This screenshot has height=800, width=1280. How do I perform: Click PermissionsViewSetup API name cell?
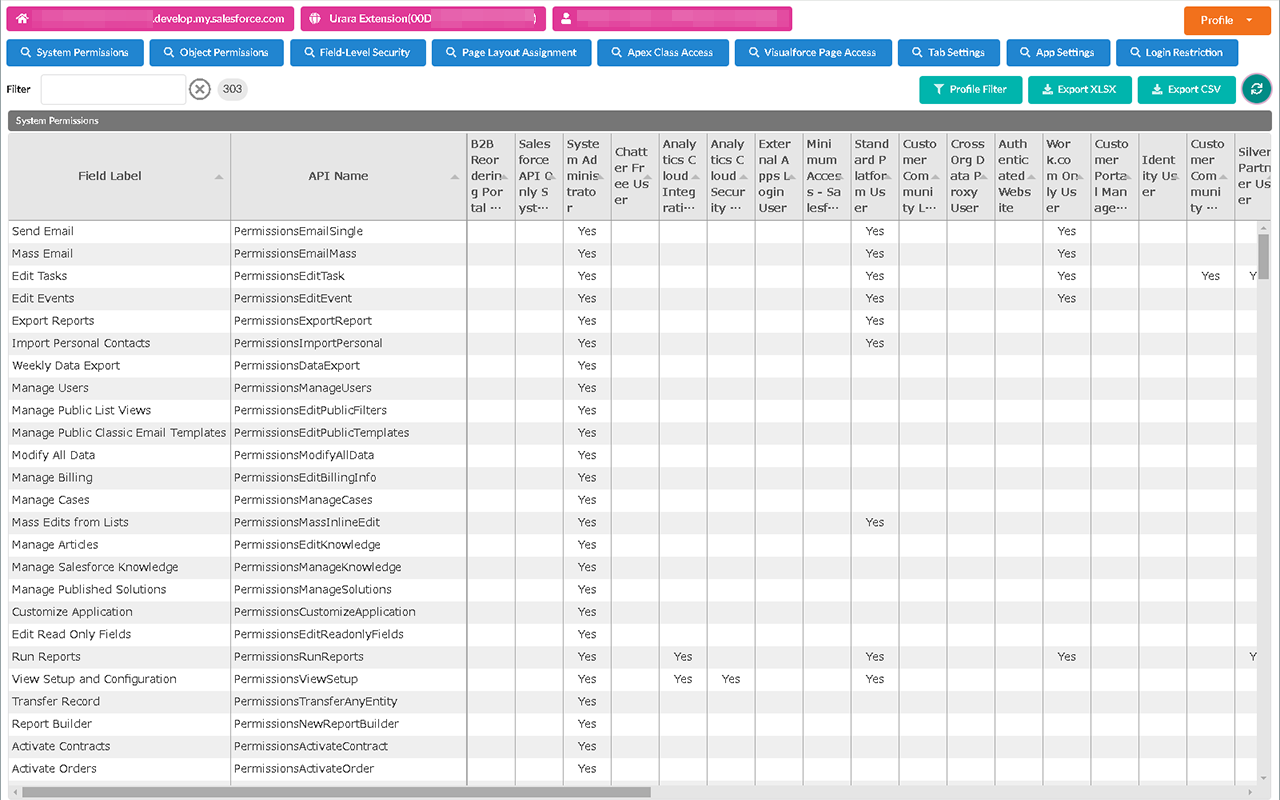point(348,679)
